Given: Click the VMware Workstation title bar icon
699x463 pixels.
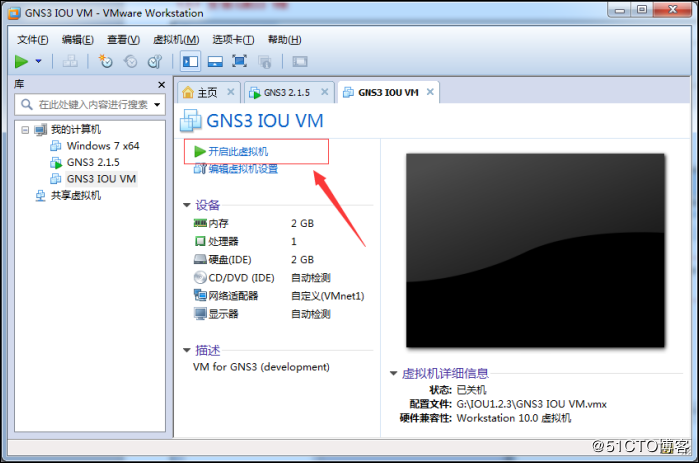Looking at the screenshot, I should click(x=14, y=13).
